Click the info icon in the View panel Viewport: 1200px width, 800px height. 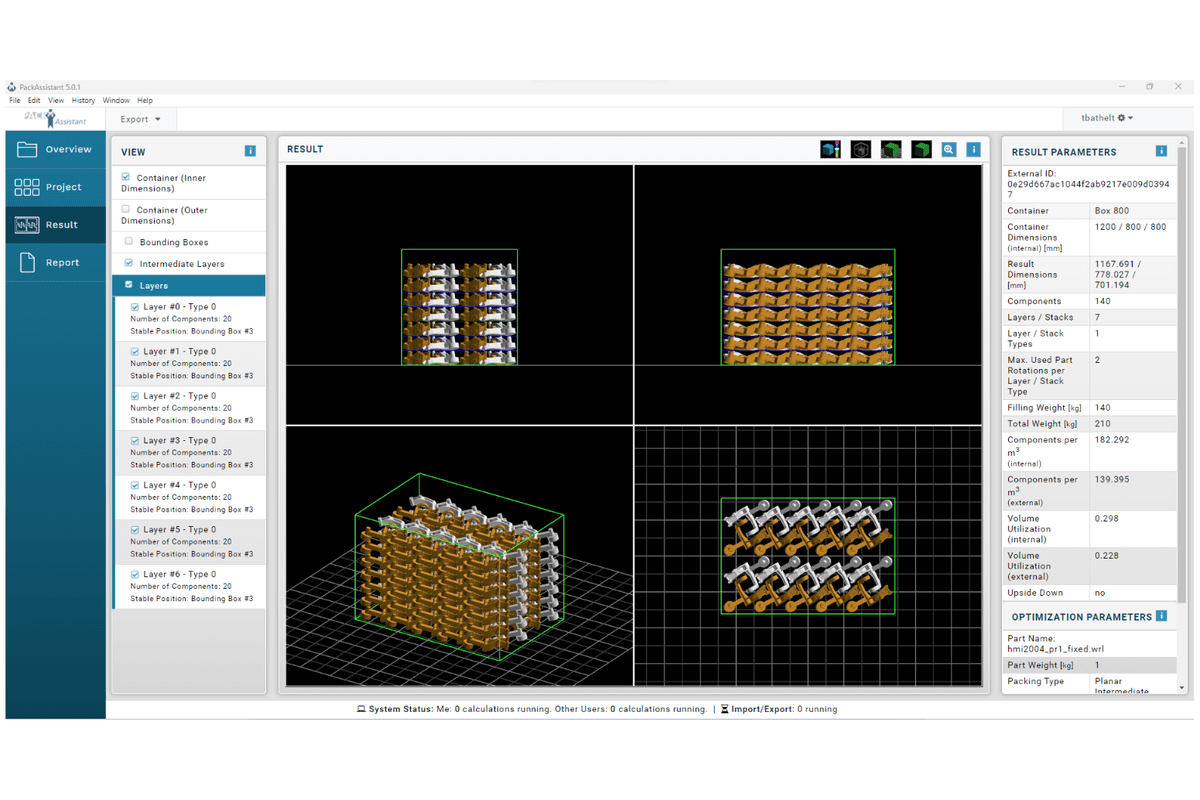250,151
